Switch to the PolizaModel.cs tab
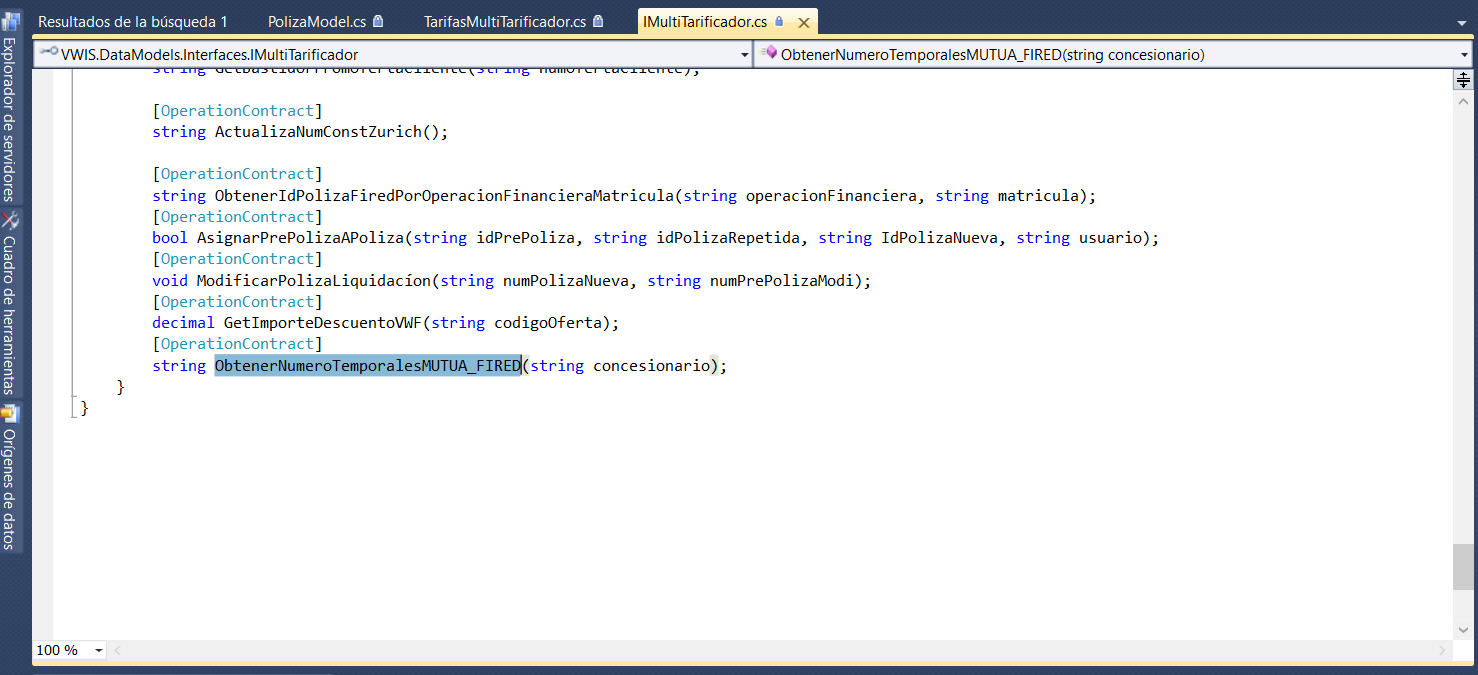 [x=317, y=21]
